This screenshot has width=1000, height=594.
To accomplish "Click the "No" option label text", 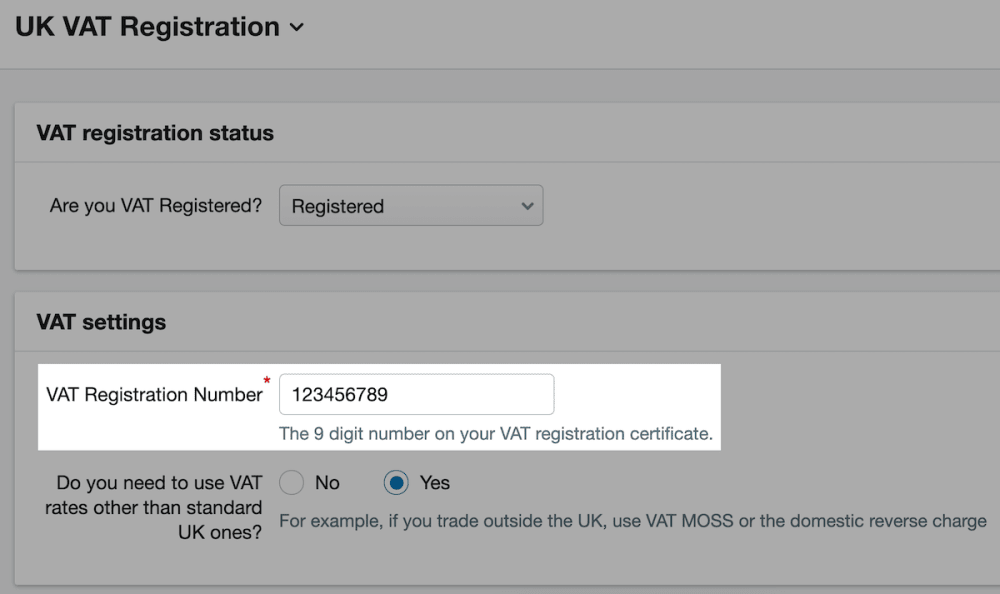I will pos(327,483).
